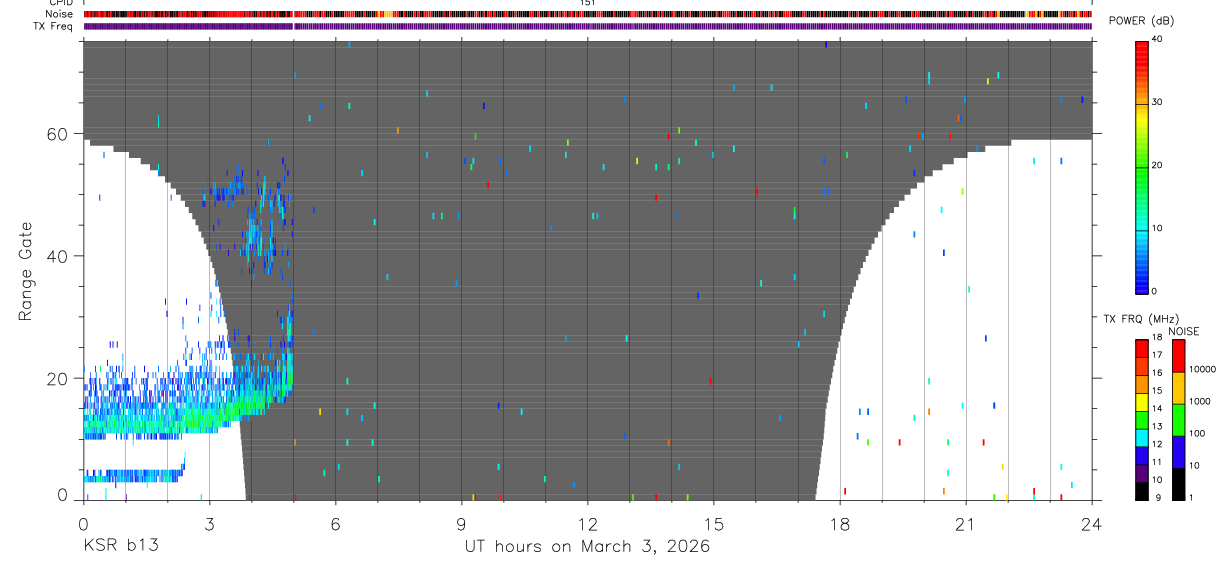Click the Noise row label at top
Viewport: 1228px width, 567px height.
[59, 14]
